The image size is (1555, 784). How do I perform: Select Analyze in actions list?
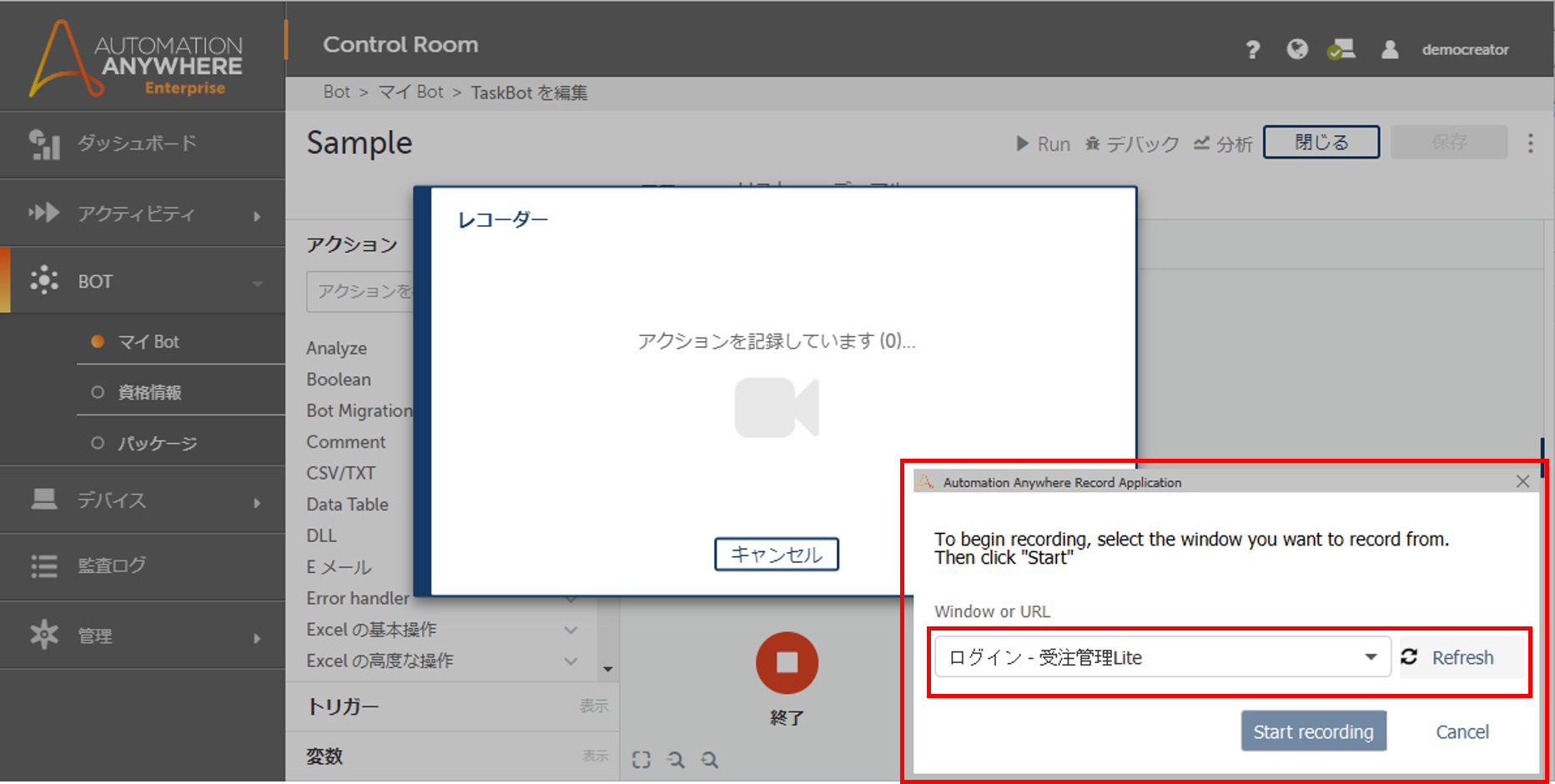point(336,348)
